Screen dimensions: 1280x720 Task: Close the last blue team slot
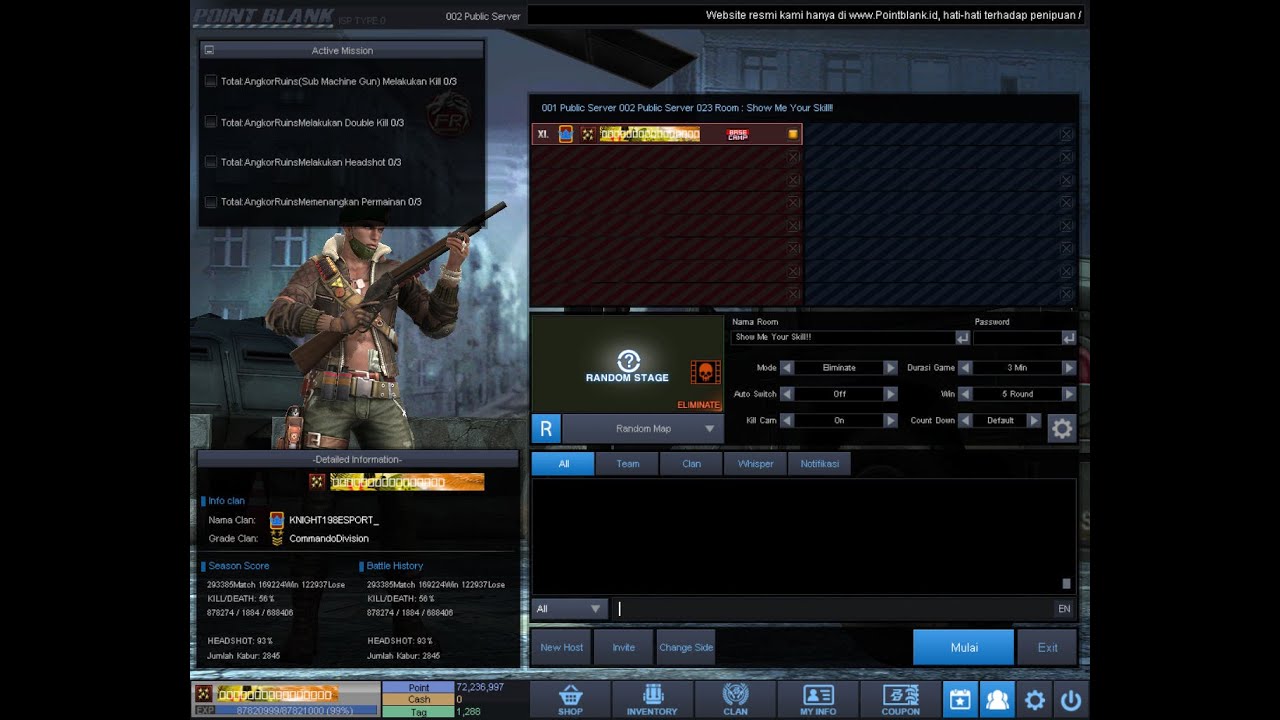click(x=1066, y=294)
